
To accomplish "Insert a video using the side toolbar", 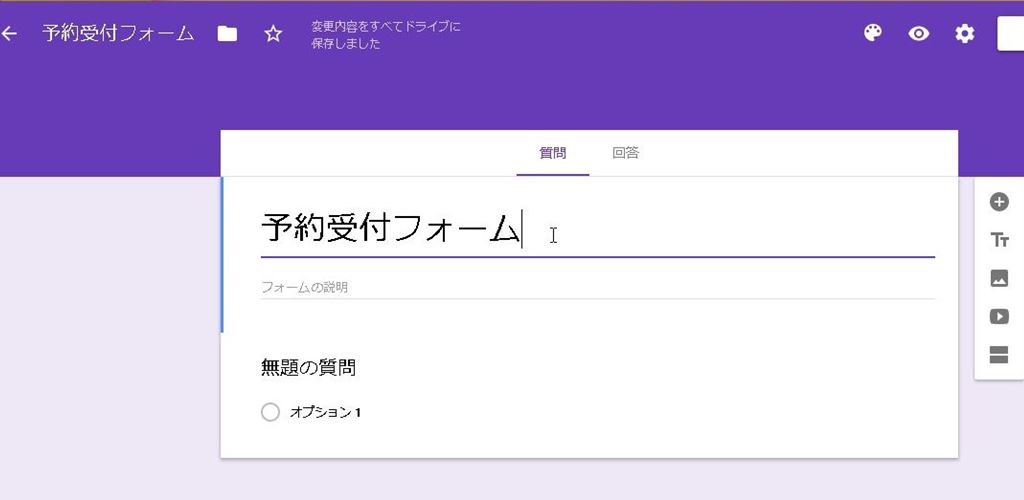I will (999, 317).
